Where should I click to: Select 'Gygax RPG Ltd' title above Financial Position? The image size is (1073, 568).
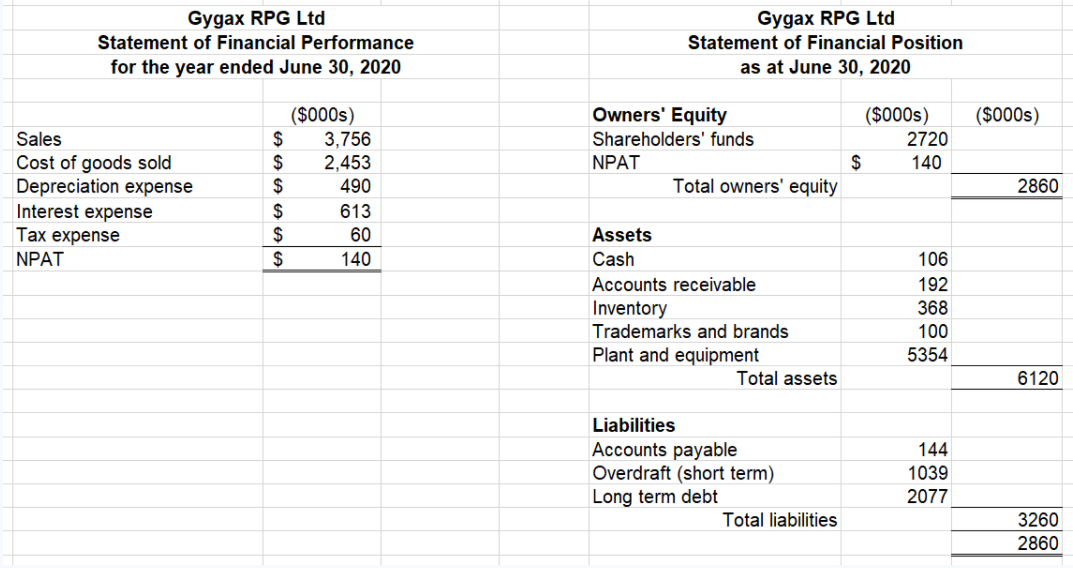tap(825, 18)
